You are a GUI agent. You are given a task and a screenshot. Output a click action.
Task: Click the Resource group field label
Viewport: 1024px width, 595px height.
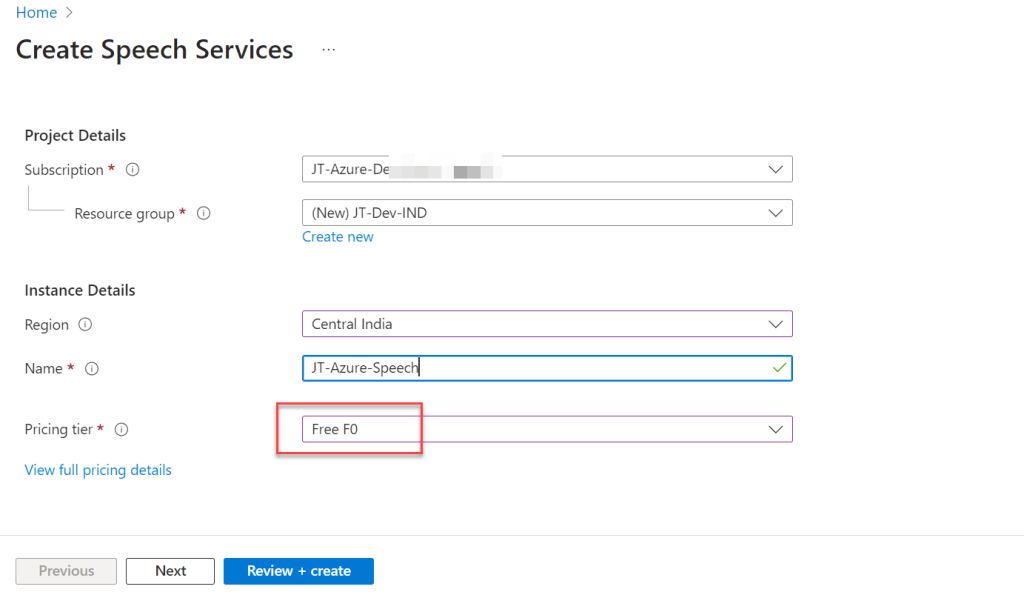(124, 214)
